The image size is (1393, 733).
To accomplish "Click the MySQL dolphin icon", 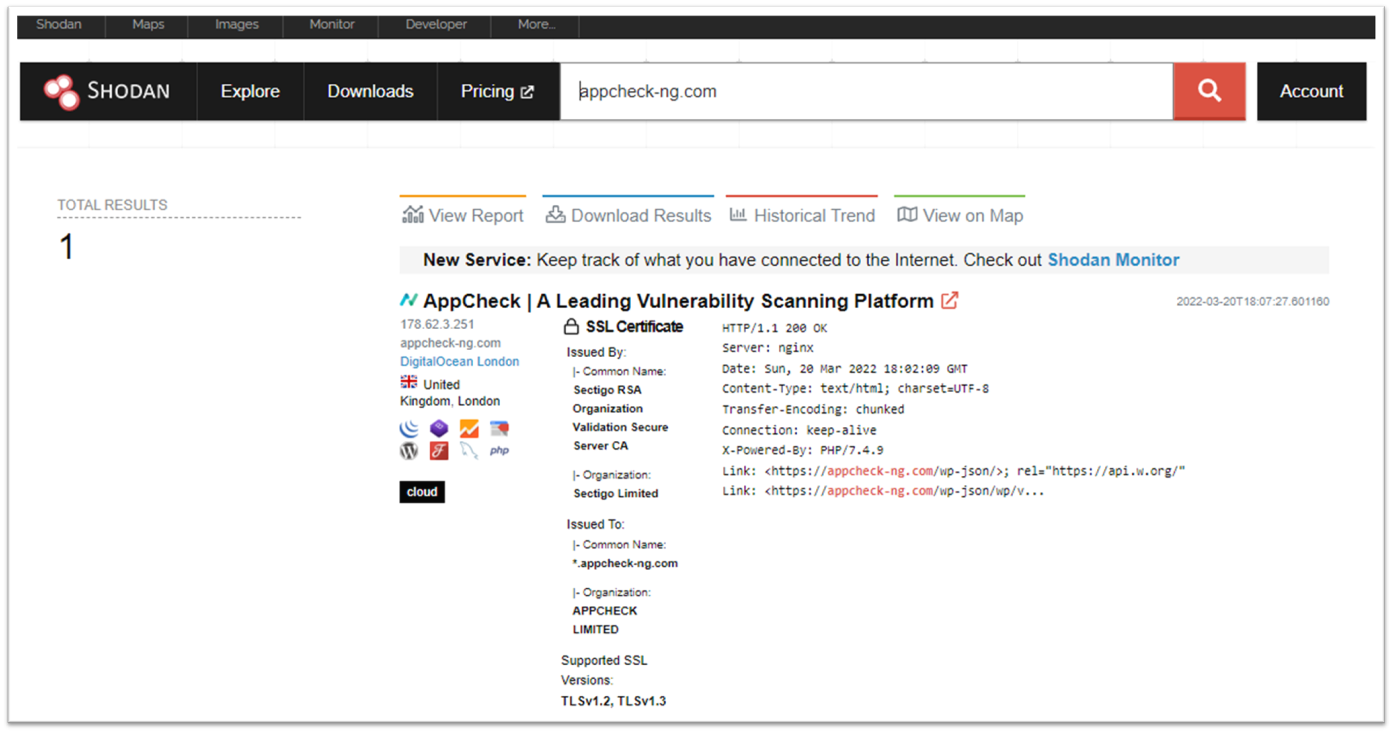I will click(x=469, y=451).
